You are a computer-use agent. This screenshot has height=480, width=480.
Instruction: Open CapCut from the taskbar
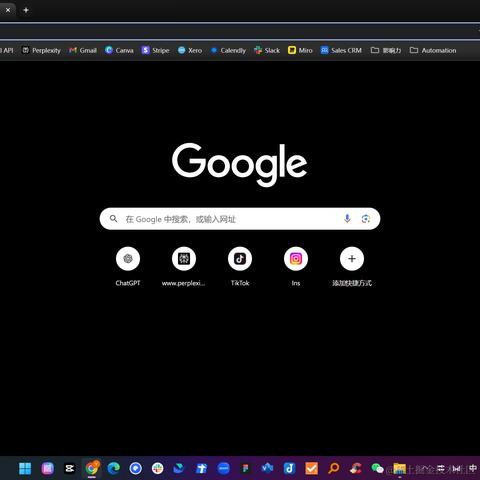coord(70,468)
